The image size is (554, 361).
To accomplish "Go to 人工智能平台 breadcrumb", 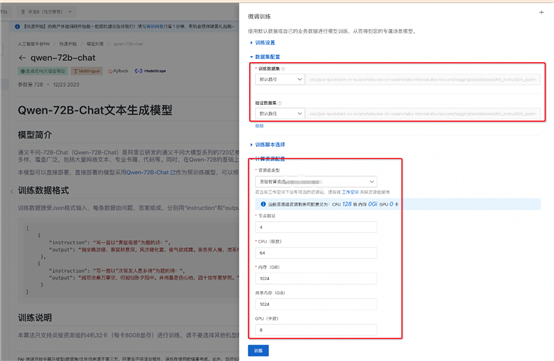I will point(34,44).
